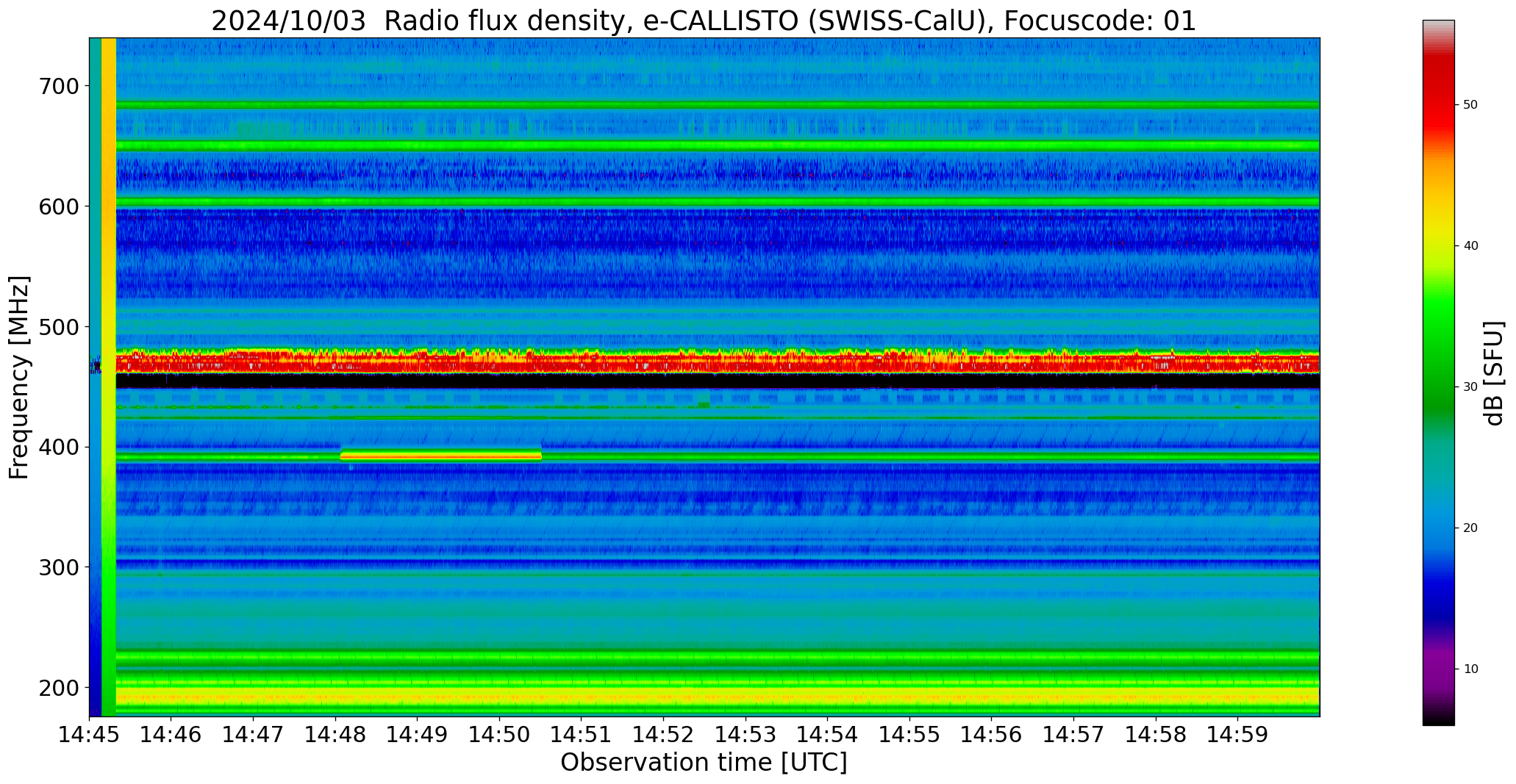1516x784 pixels.
Task: Click the colorbar tick label 50
Action: [1470, 105]
